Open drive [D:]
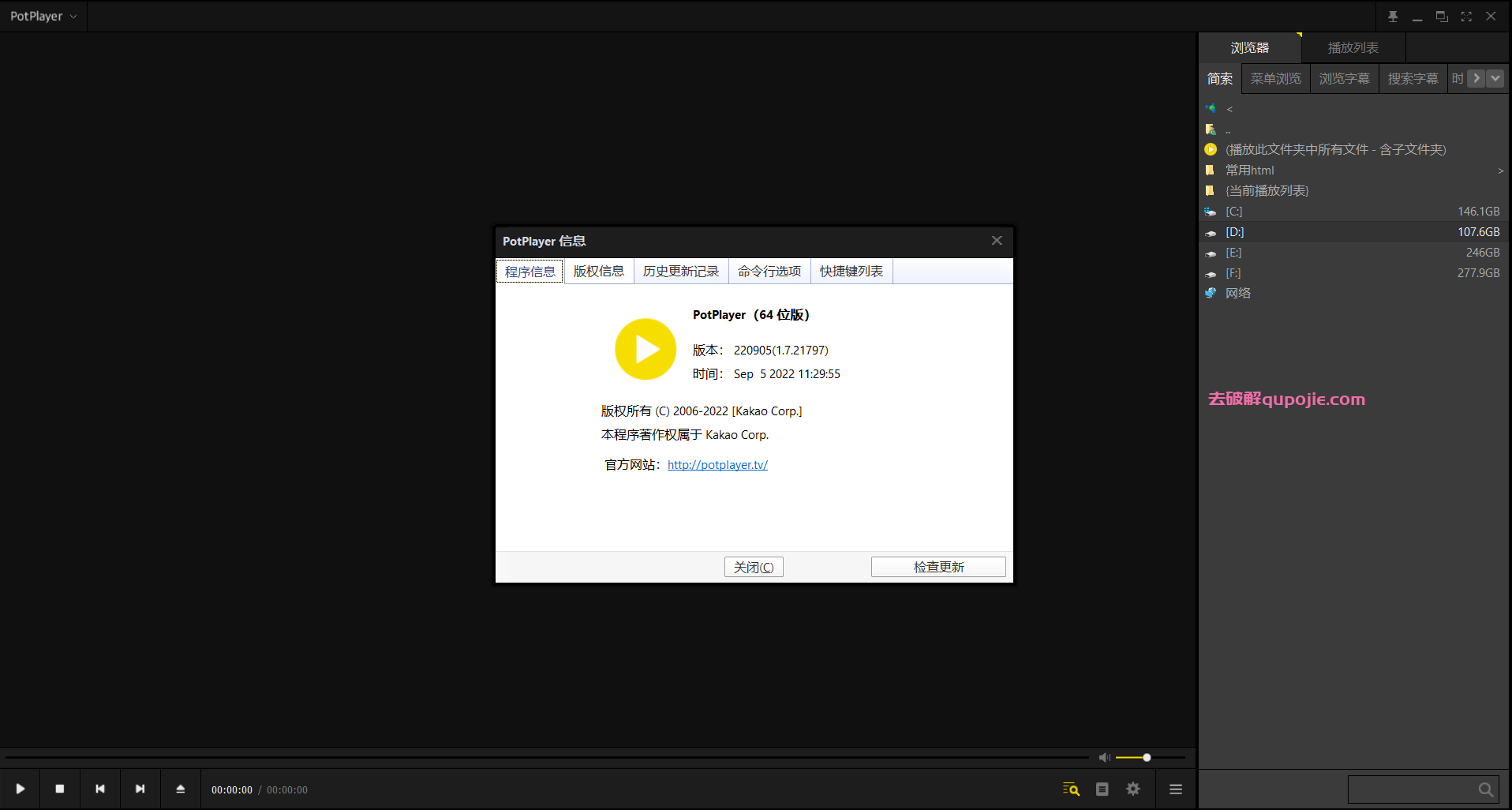This screenshot has height=810, width=1512. 1353,232
